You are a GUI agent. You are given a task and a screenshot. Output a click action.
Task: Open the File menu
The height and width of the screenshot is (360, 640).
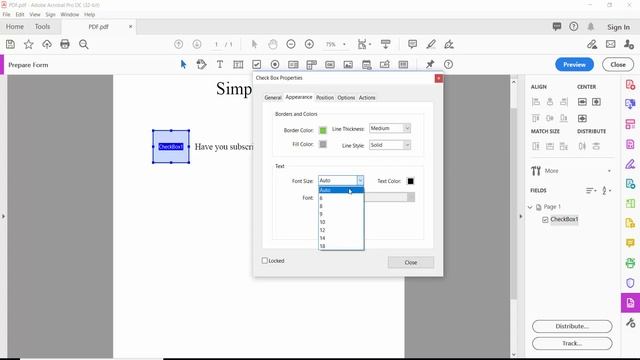(7, 14)
